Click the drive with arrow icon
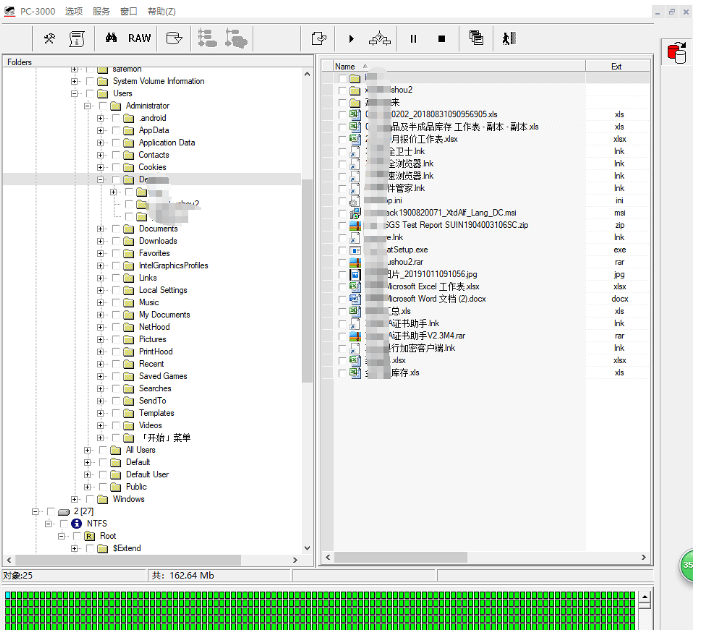The width and height of the screenshot is (701, 630). click(x=174, y=38)
